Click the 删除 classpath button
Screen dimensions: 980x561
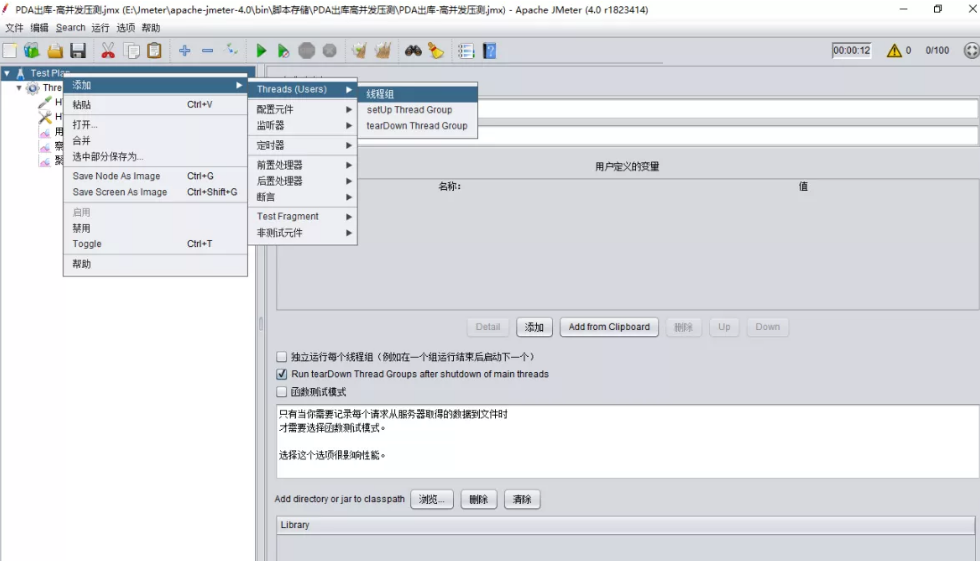(479, 499)
